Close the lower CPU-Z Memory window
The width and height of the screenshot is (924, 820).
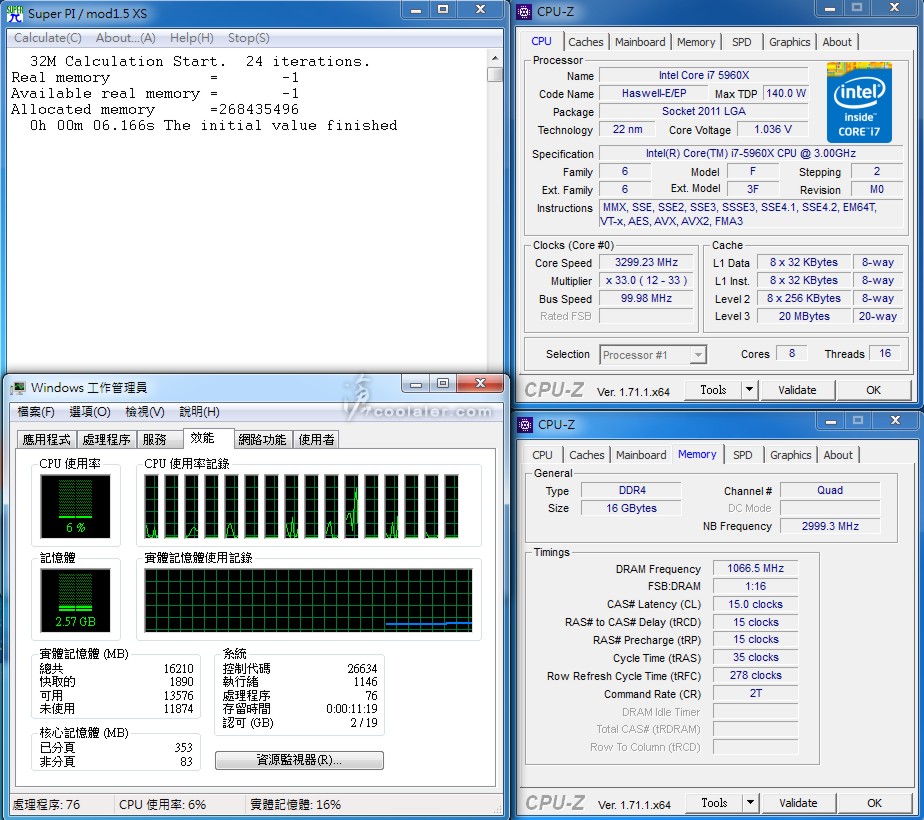[895, 420]
